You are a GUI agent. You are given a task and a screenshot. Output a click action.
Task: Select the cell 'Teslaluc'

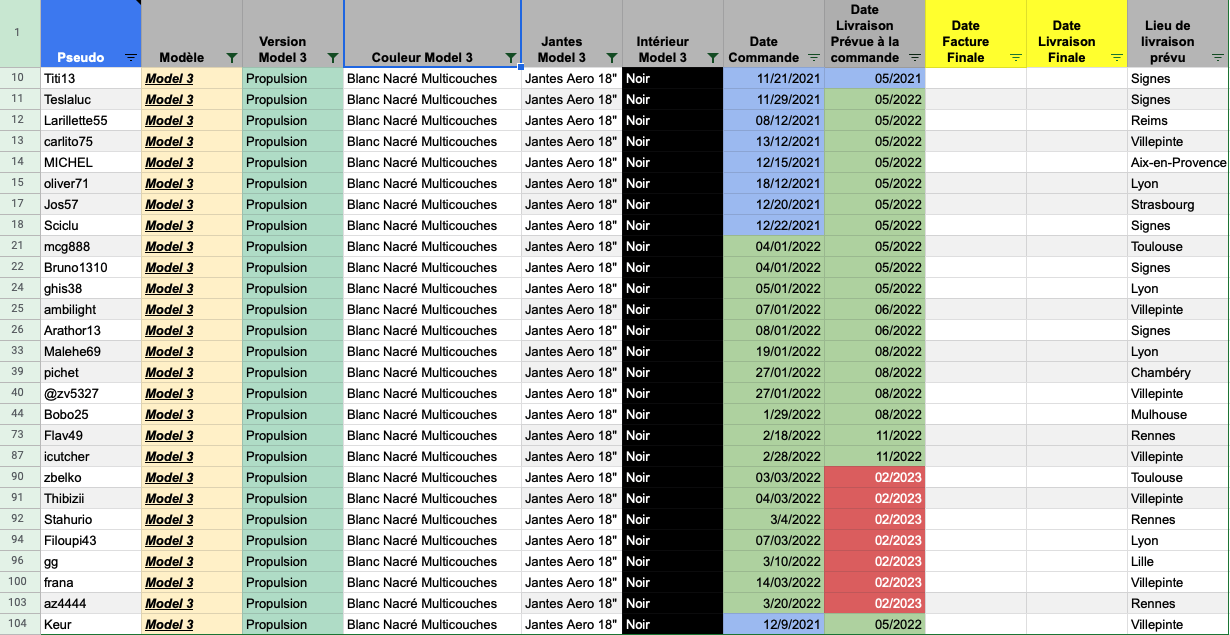[91, 99]
